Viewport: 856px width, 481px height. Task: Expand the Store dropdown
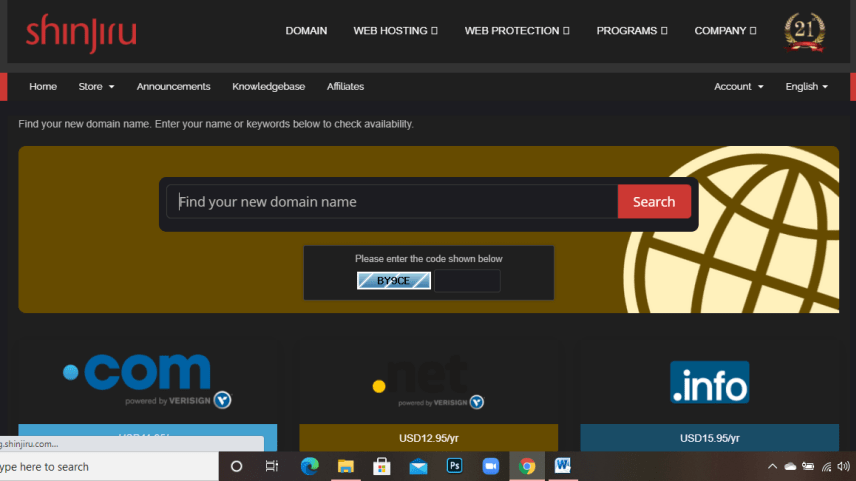pos(96,87)
